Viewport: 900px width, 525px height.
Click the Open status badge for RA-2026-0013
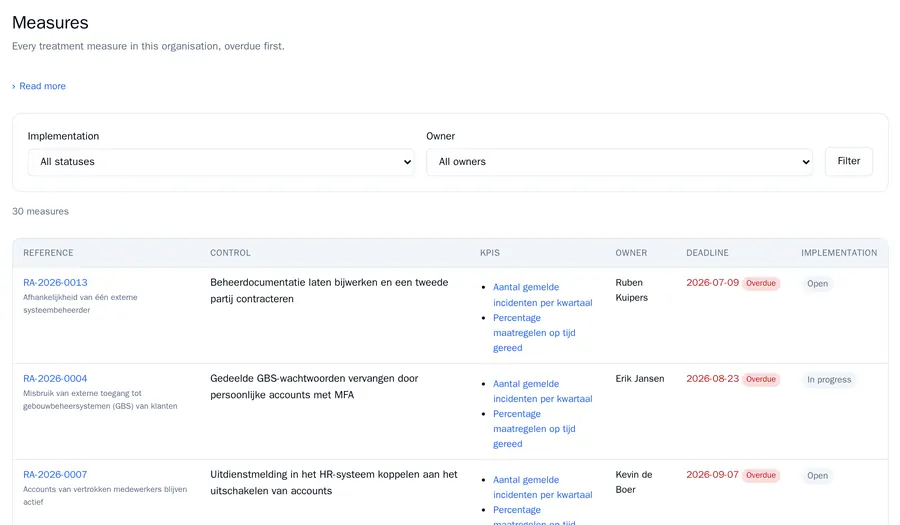[817, 283]
